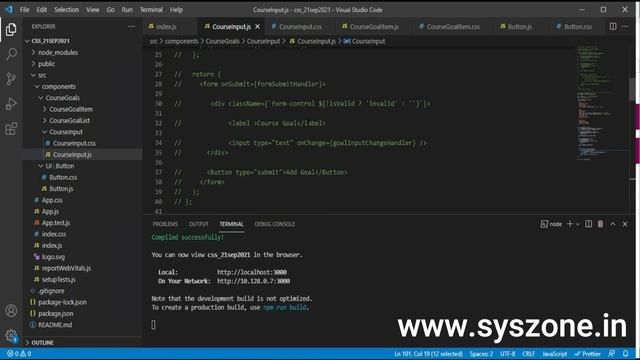640x360 pixels.
Task: Open notifications bell in status bar
Action: point(625,353)
